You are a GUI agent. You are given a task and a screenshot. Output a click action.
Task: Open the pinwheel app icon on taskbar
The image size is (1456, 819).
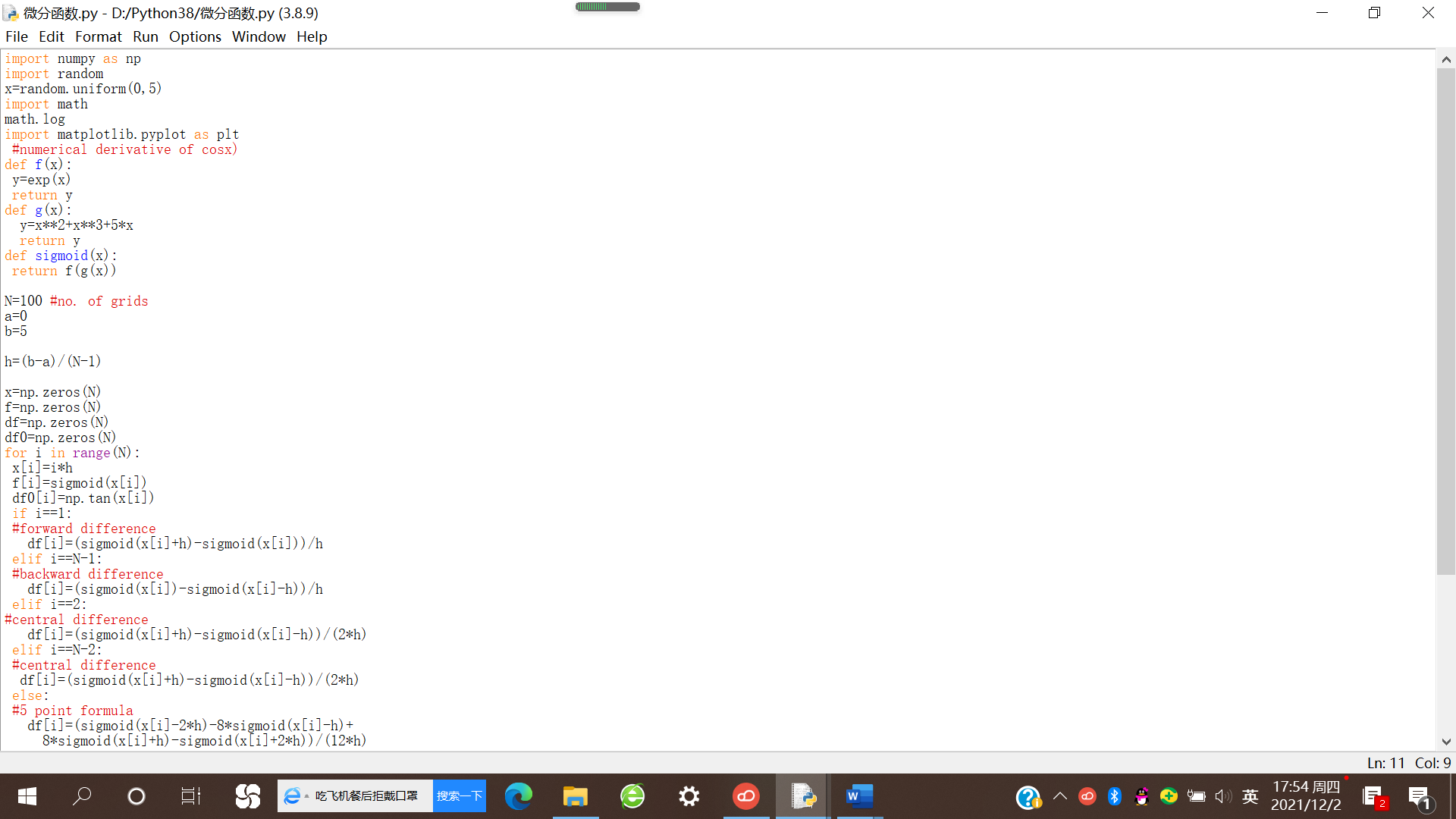tap(247, 796)
